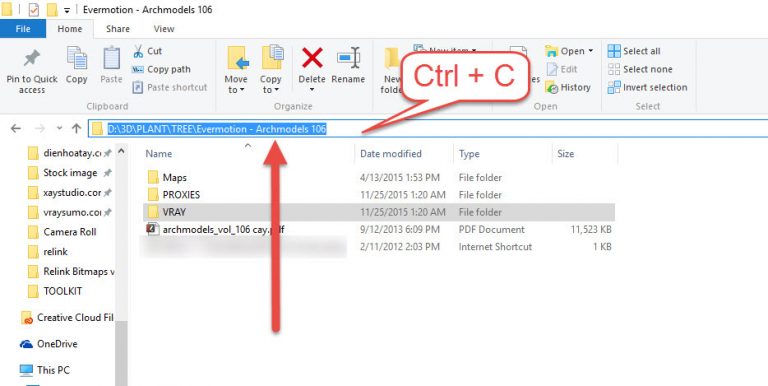This screenshot has width=768, height=386.
Task: Choose Paste shortcut in the ribbon
Action: (170, 88)
